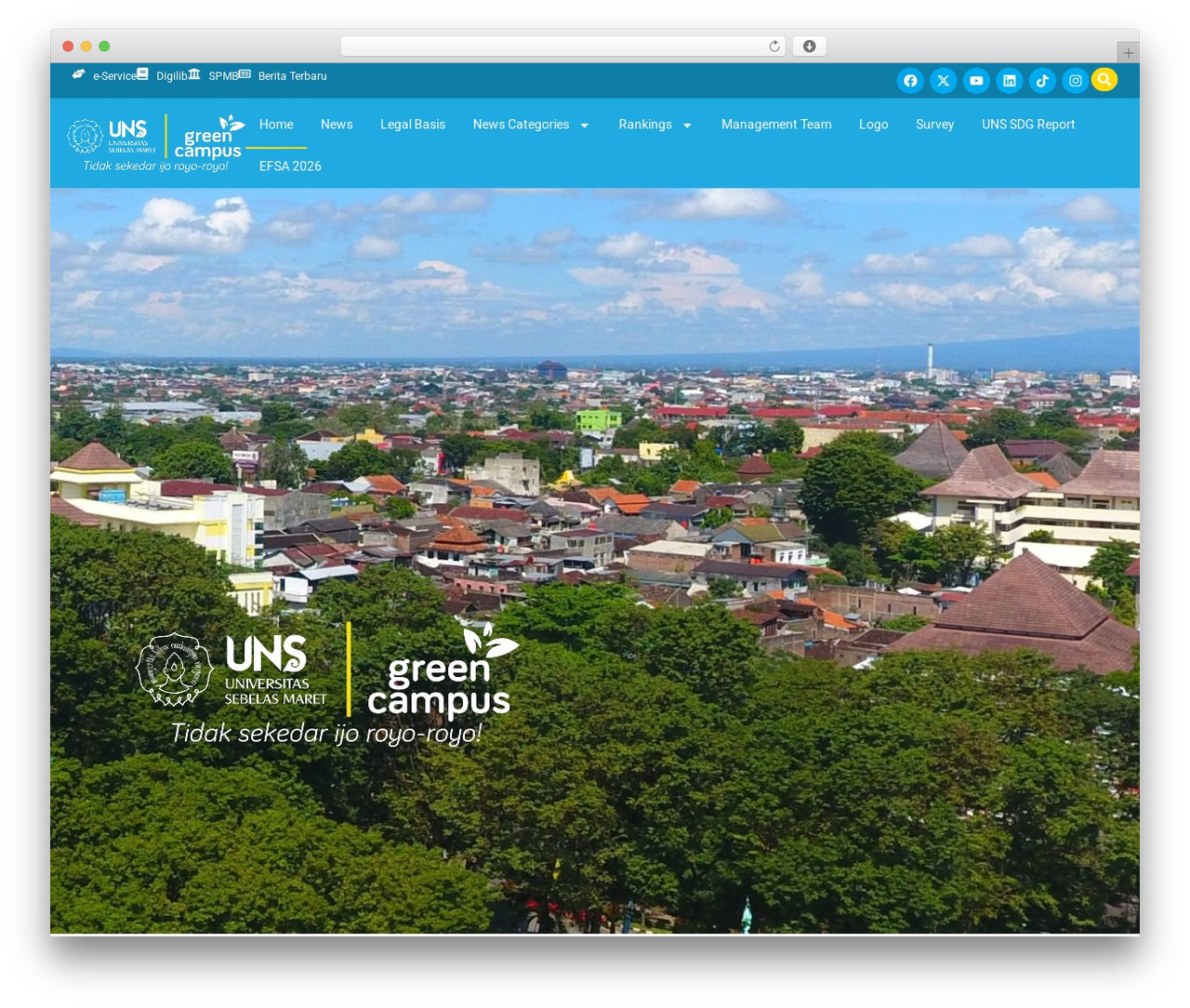This screenshot has width=1190, height=1008.
Task: Open a new browser tab with plus
Action: click(1129, 53)
